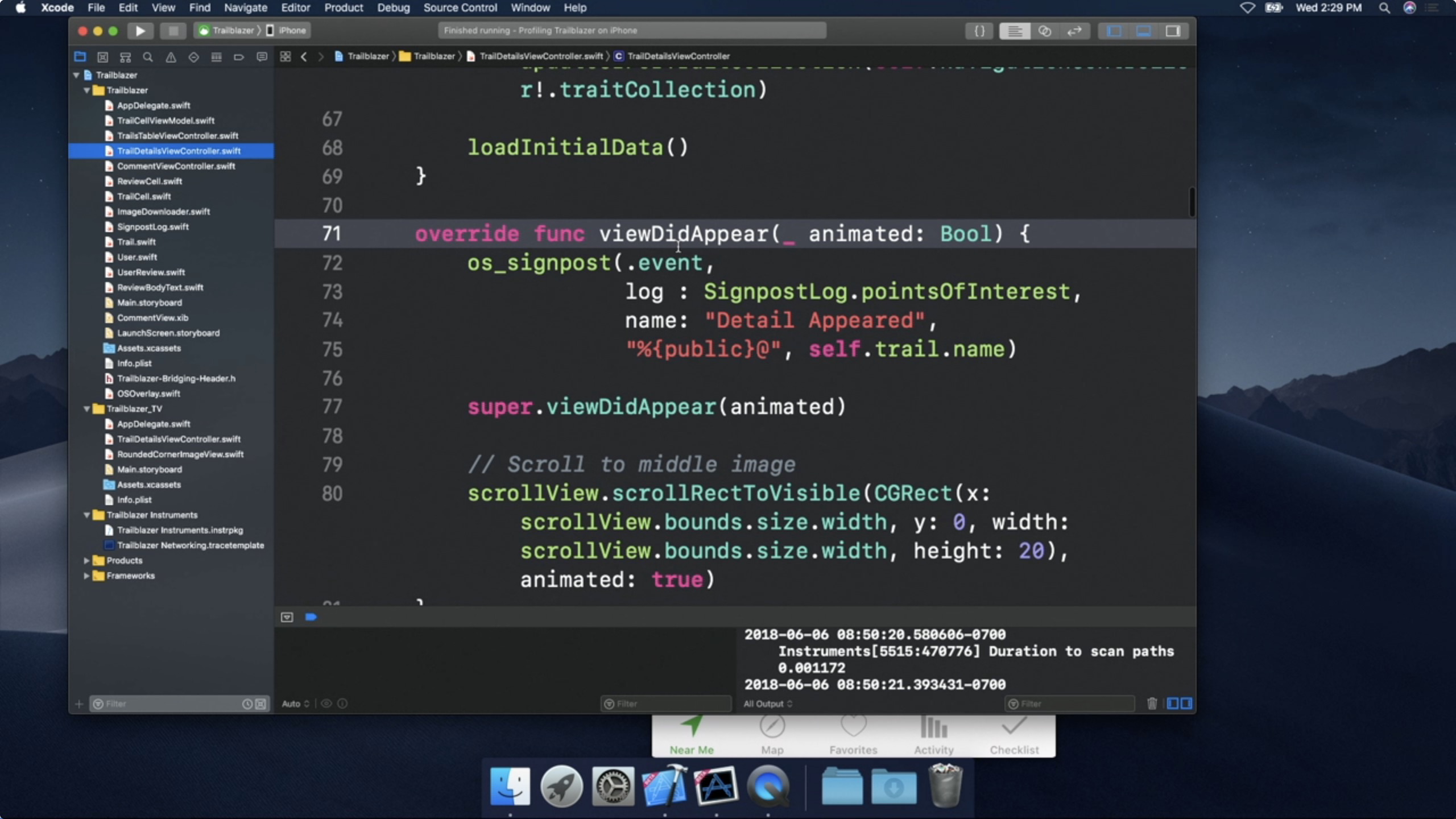Switch to the Assistant editor icon

click(1044, 31)
